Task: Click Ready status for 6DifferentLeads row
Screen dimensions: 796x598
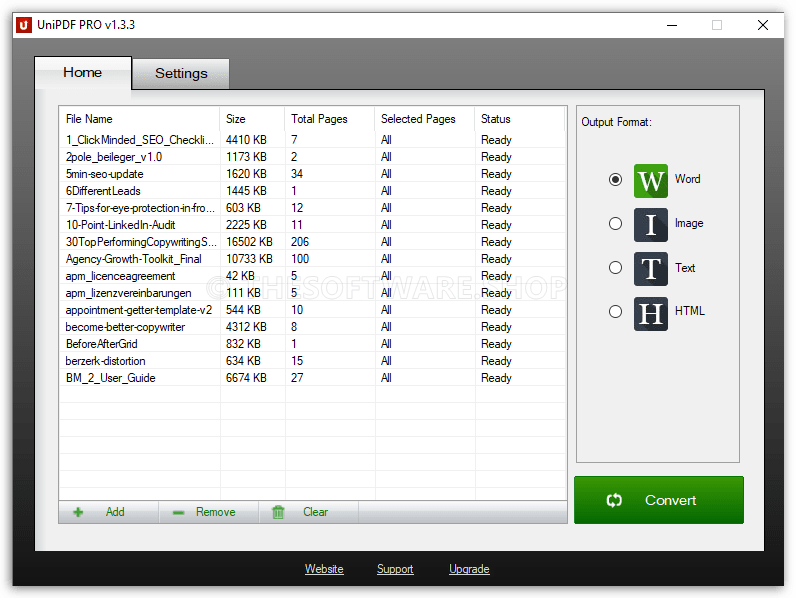Action: coord(496,191)
